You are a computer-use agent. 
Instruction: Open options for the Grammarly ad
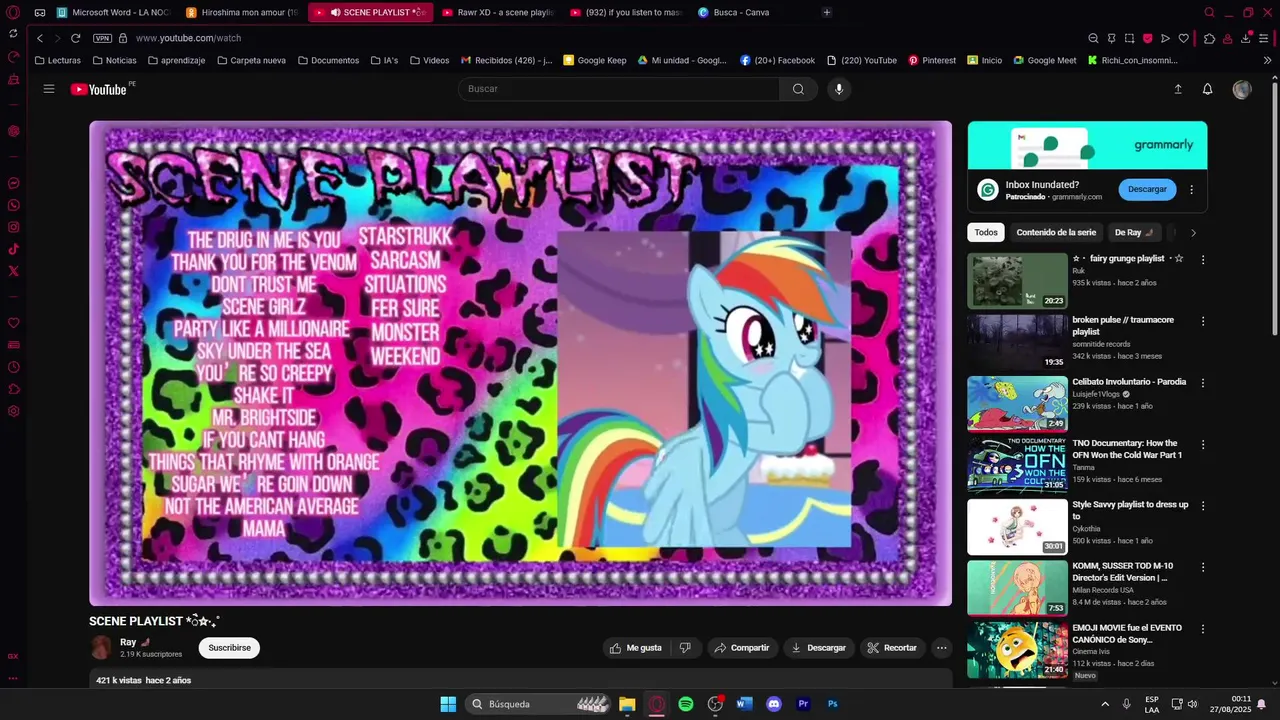pyautogui.click(x=1191, y=190)
